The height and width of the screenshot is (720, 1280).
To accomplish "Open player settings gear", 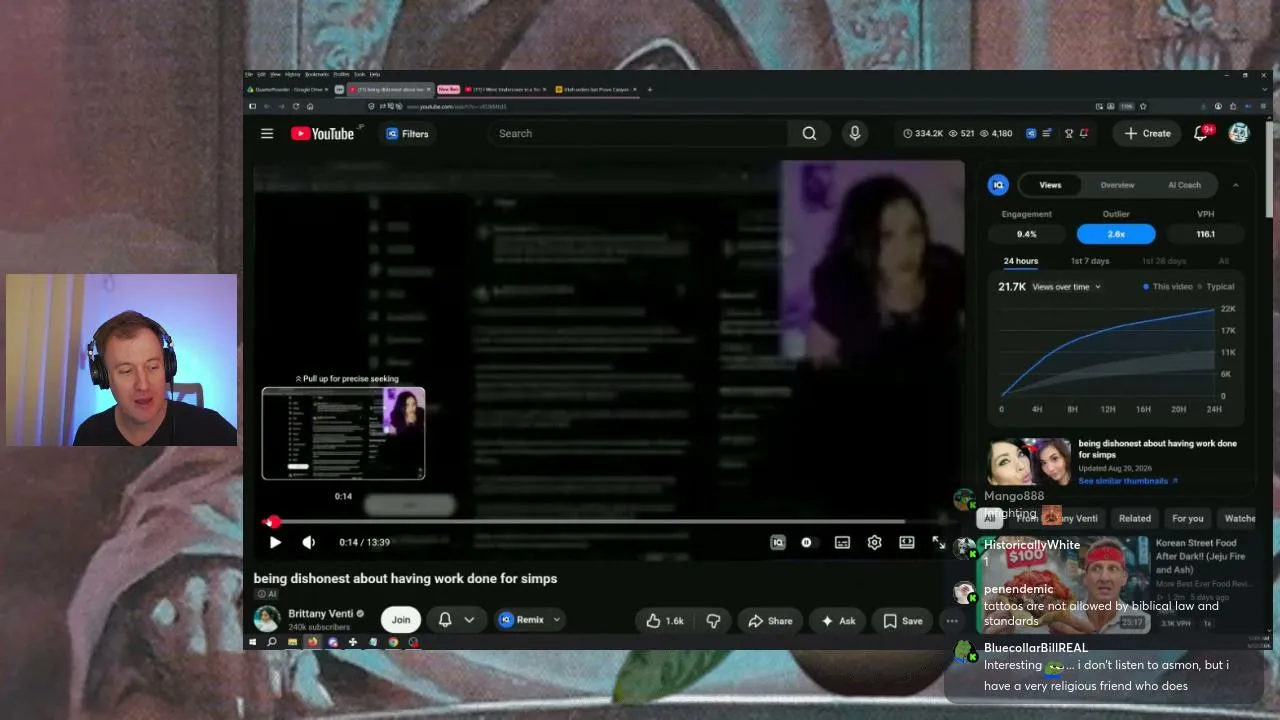I will pos(875,542).
